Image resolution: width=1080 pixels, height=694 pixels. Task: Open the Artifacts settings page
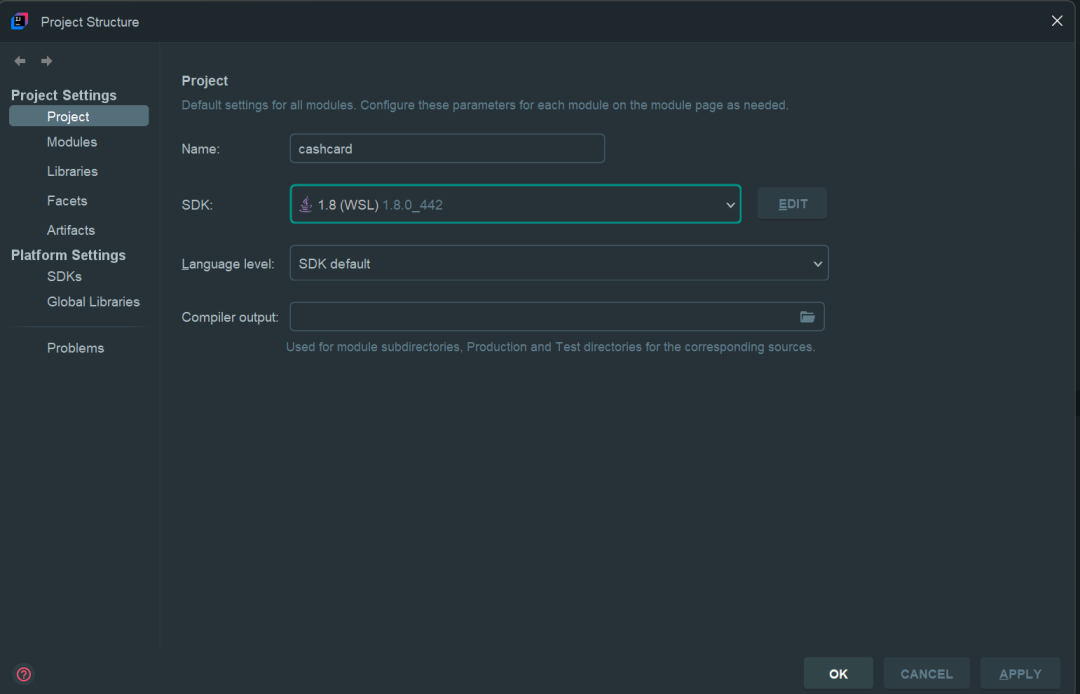coord(71,231)
